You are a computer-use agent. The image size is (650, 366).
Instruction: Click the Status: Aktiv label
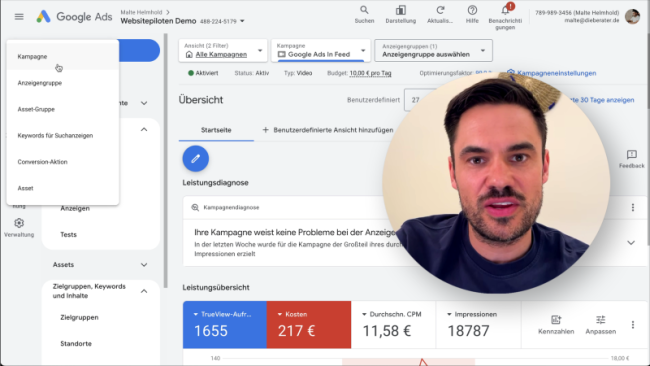(x=252, y=73)
